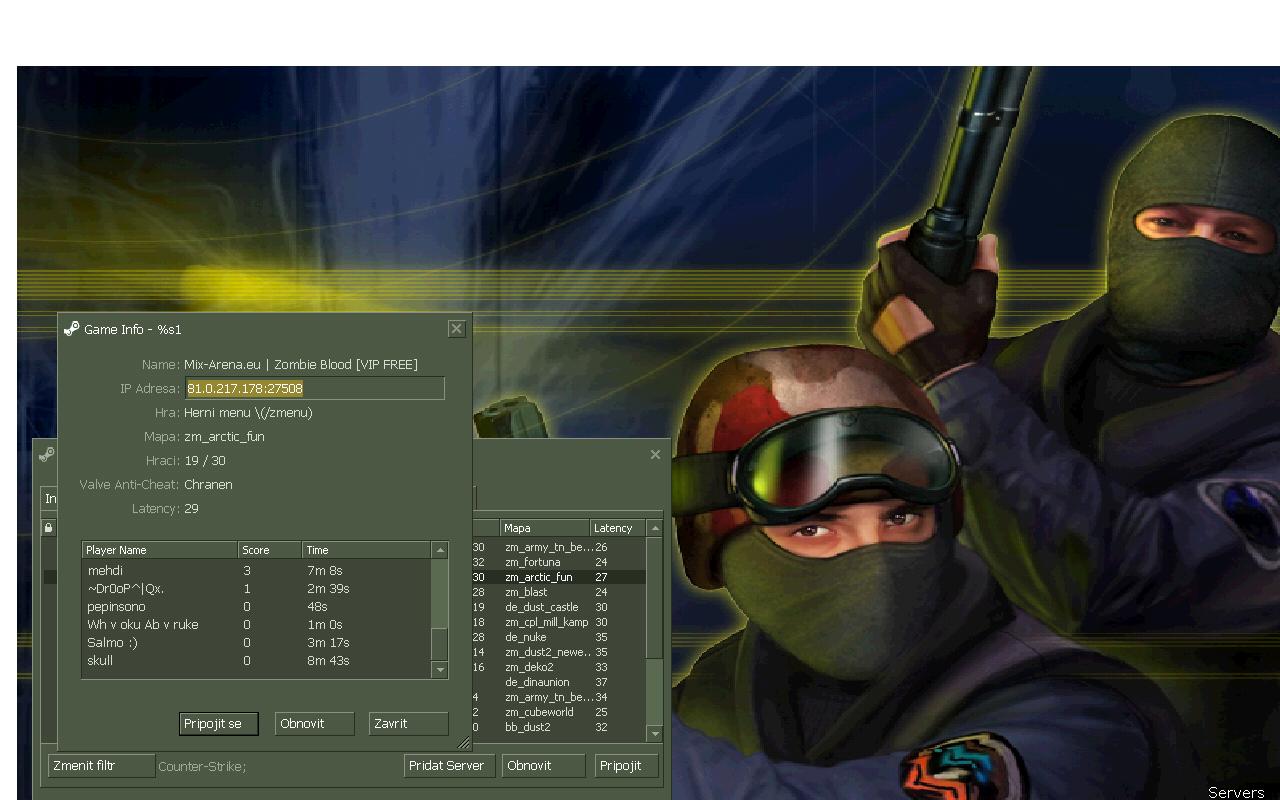Screen dimensions: 1280x800
Task: Click the server list scrollbar thumb
Action: coord(655,598)
